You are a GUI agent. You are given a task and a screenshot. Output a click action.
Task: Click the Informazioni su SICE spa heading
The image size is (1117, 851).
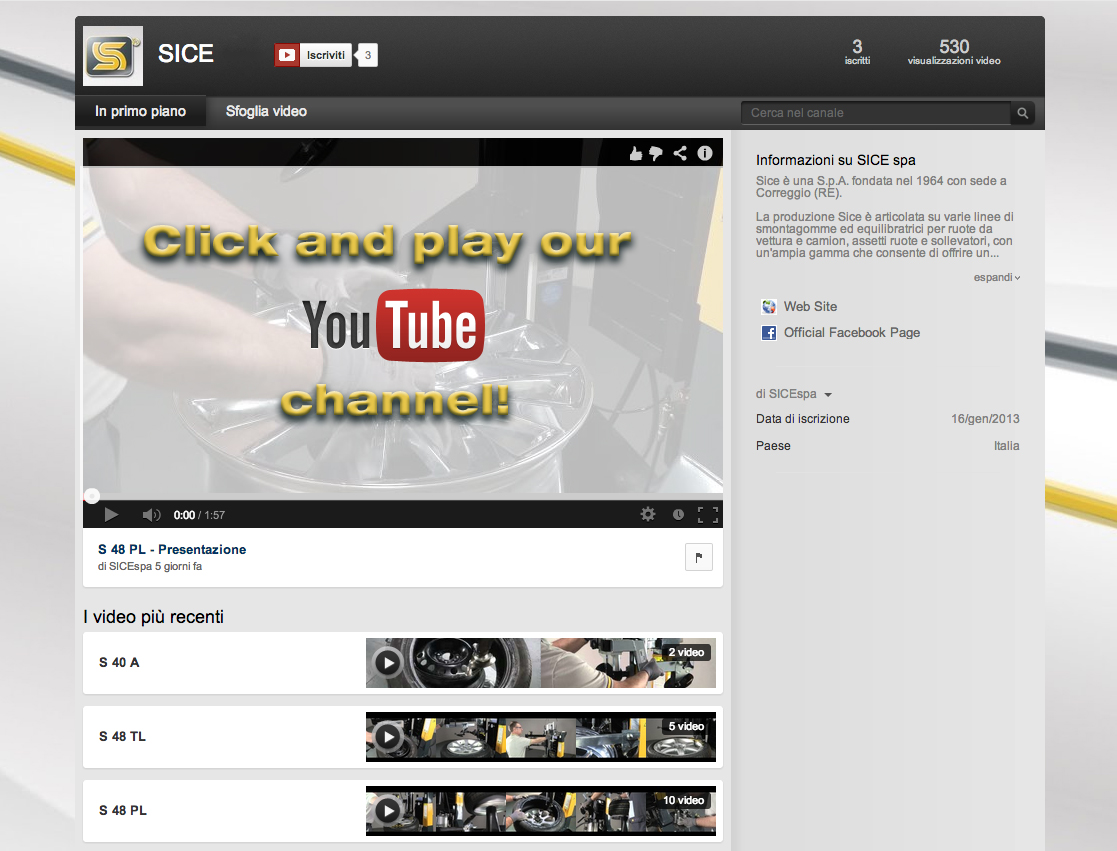836,160
